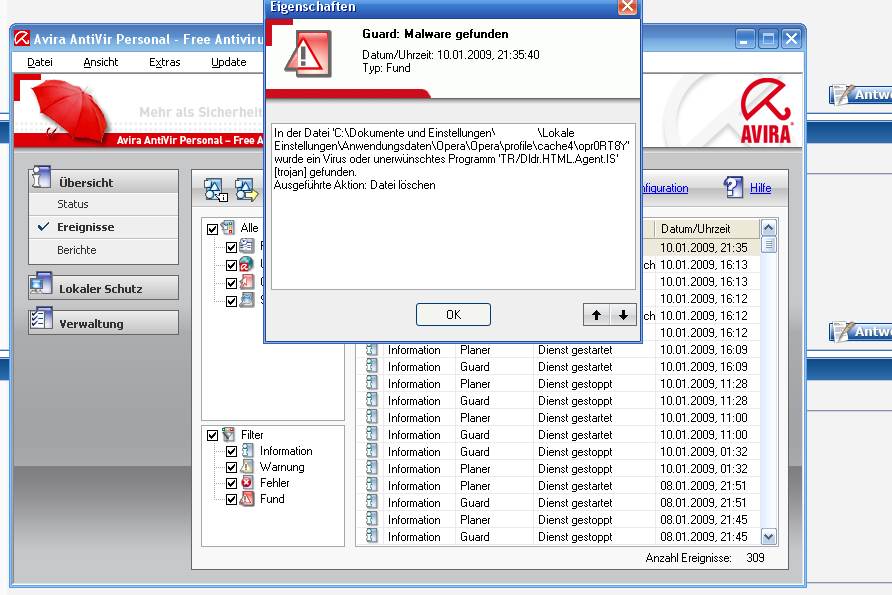Image resolution: width=892 pixels, height=595 pixels.
Task: Select Status in the Übersicht list
Action: point(73,204)
